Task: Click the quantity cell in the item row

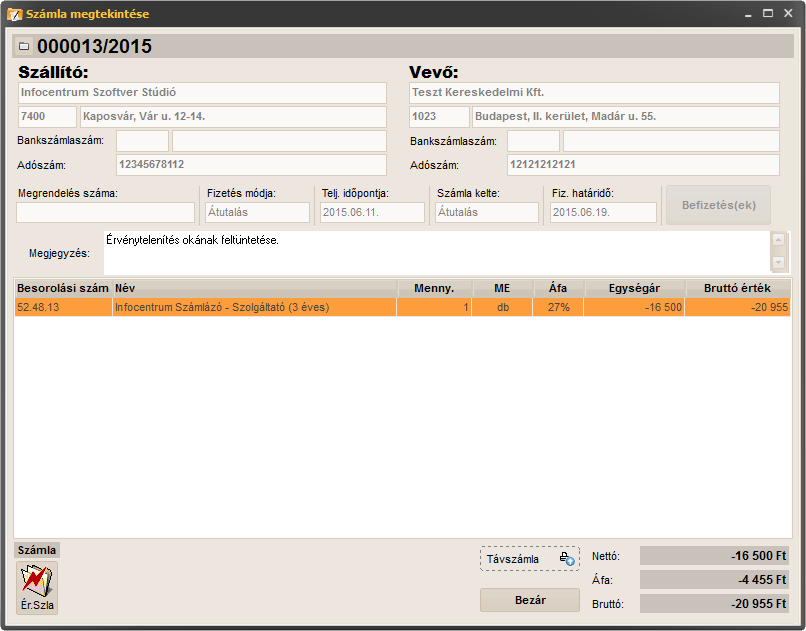Action: (x=434, y=307)
